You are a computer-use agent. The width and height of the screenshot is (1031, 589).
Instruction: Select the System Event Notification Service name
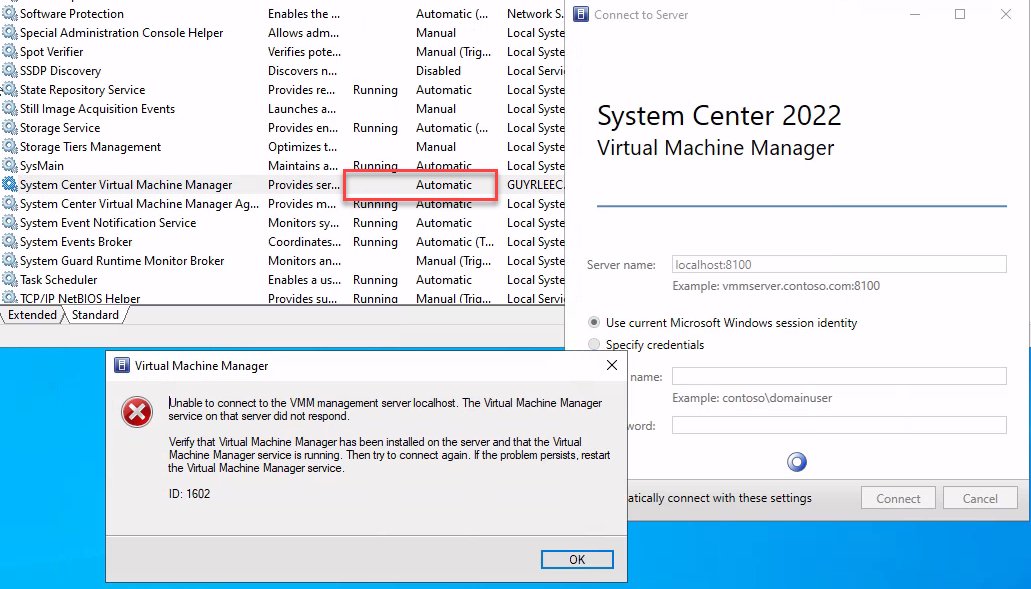108,223
